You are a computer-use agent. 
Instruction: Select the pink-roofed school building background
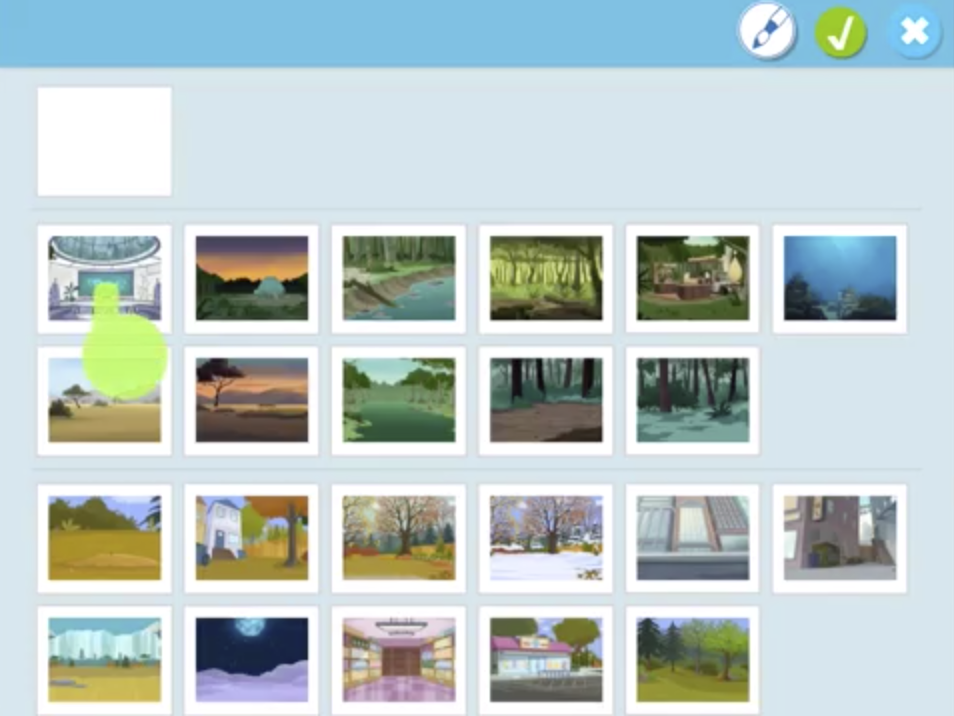[545, 659]
